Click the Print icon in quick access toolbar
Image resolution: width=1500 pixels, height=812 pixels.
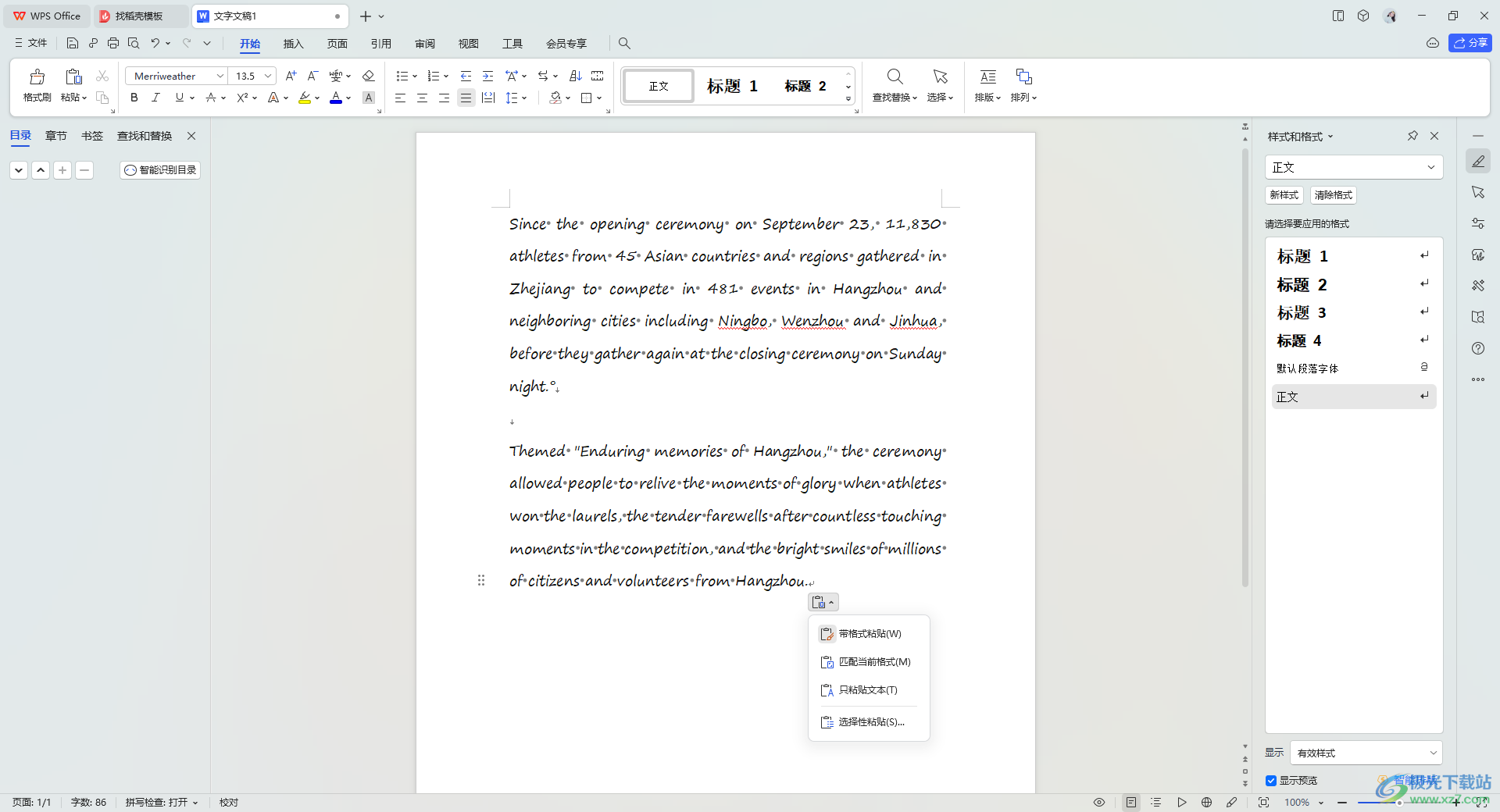click(x=113, y=43)
